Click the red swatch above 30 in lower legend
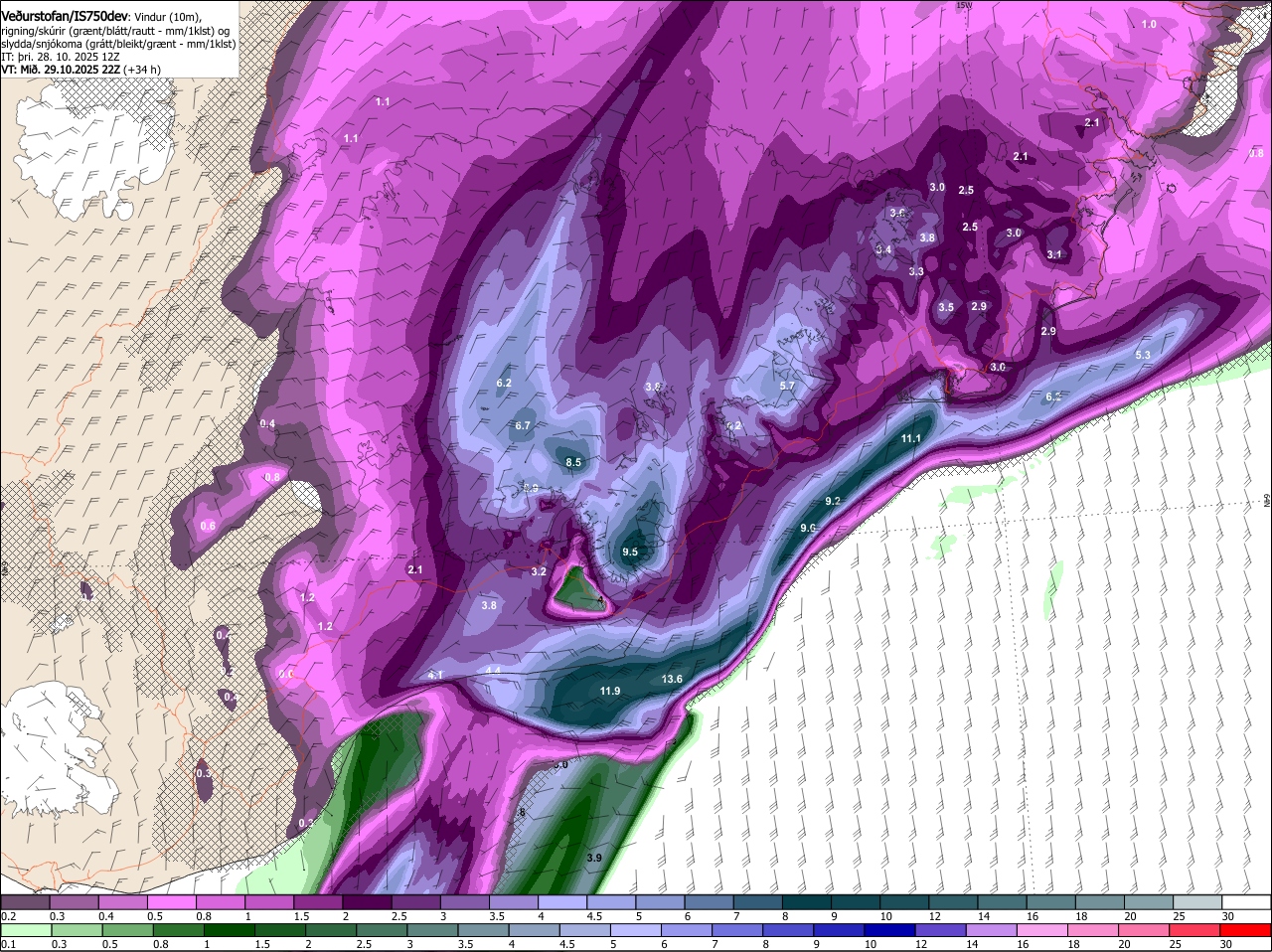The image size is (1272, 952). pos(1247,931)
